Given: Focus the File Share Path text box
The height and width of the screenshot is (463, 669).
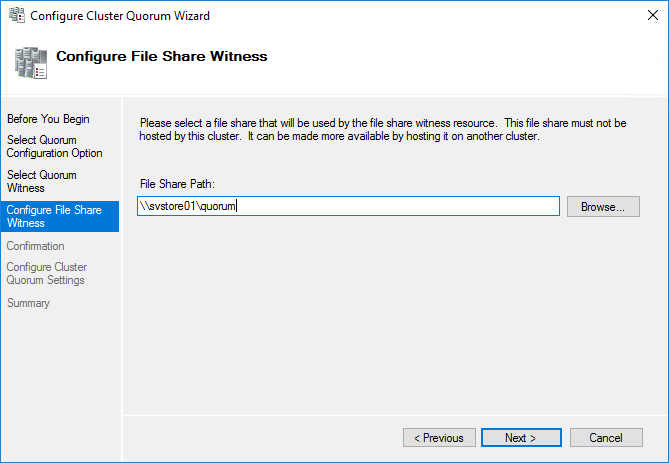Looking at the screenshot, I should click(x=348, y=206).
